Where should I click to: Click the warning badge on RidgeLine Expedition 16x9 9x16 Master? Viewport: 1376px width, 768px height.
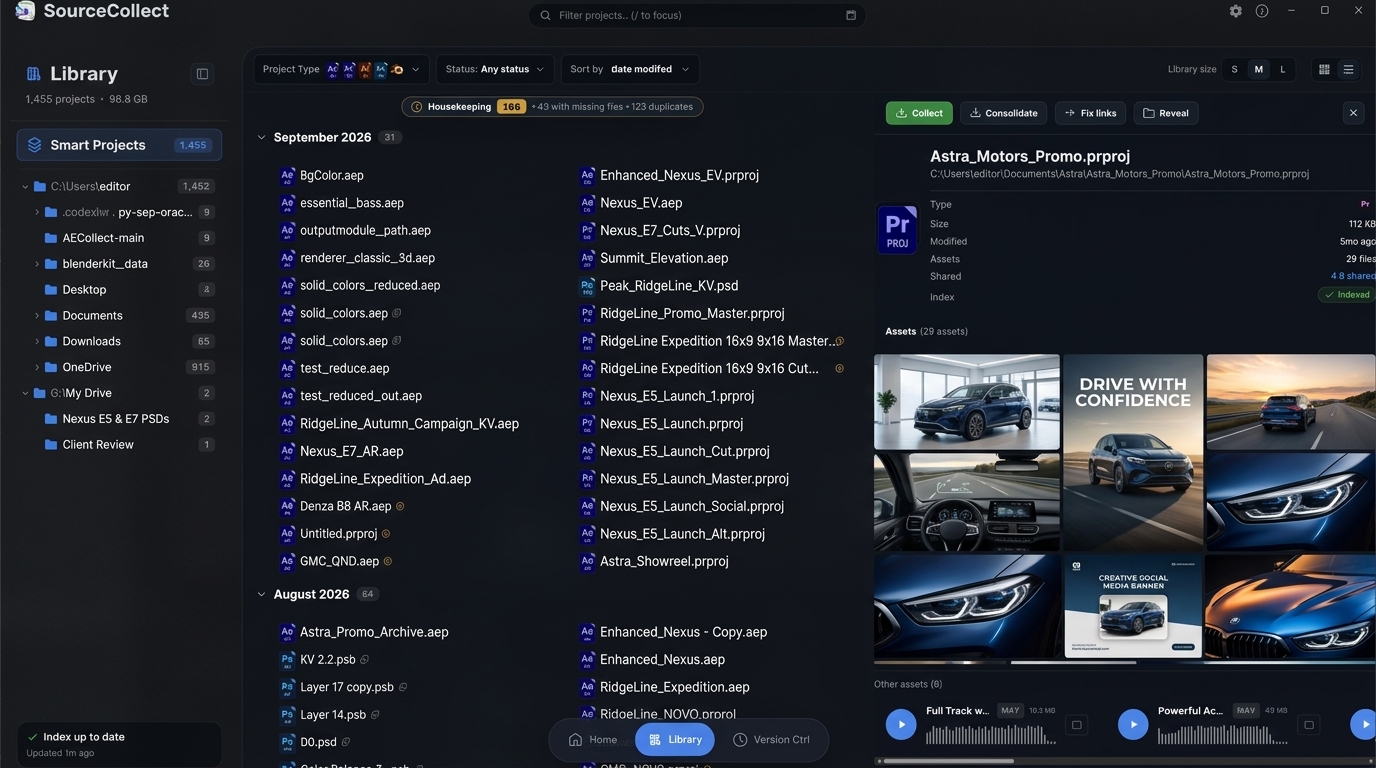point(840,341)
